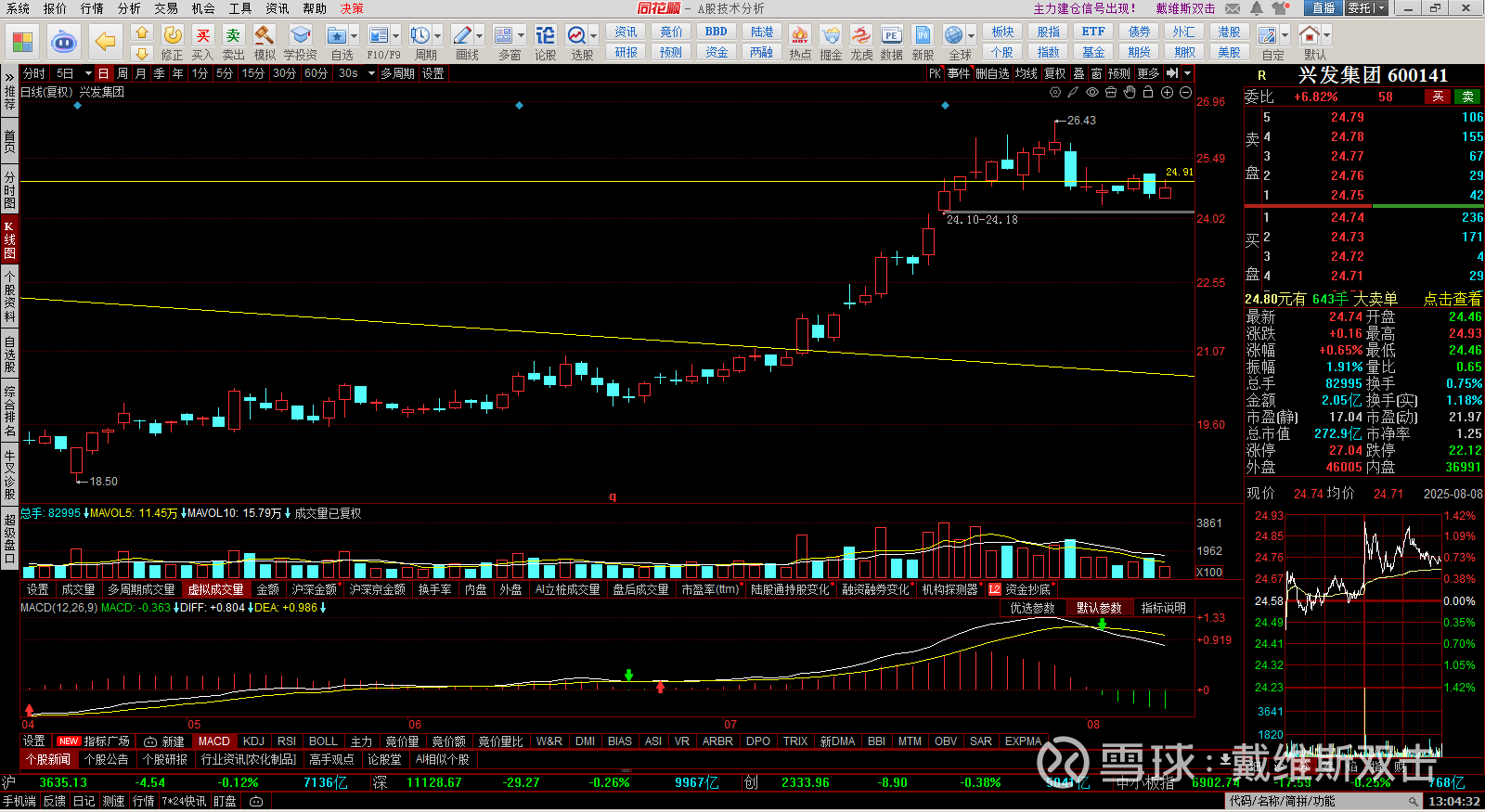Expand the F10/F9 dropdown arrow
This screenshot has width=1485, height=812.
[395, 36]
